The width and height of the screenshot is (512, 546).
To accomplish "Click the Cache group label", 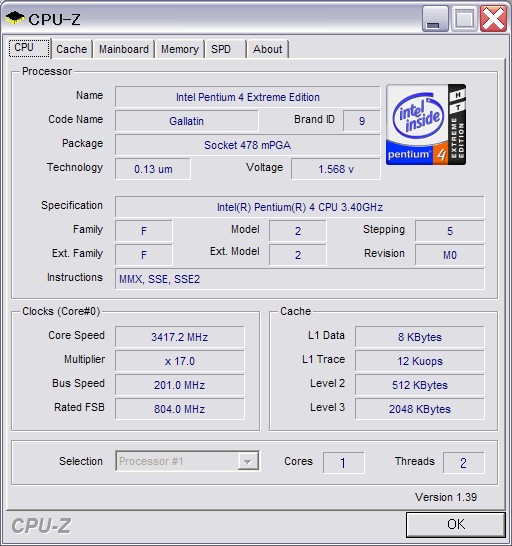I will click(x=295, y=311).
